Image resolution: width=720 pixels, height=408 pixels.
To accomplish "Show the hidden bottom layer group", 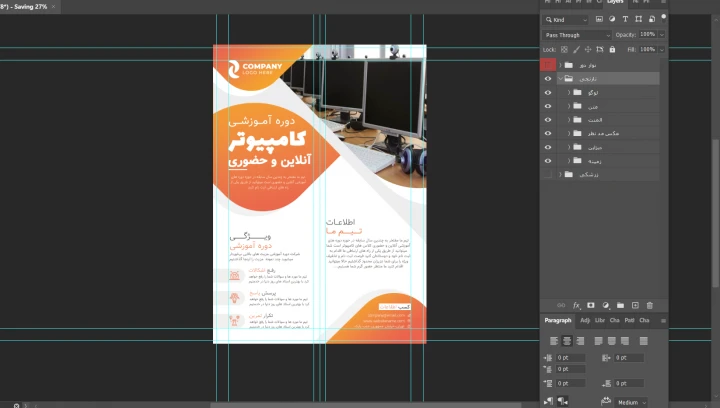I will pyautogui.click(x=547, y=174).
